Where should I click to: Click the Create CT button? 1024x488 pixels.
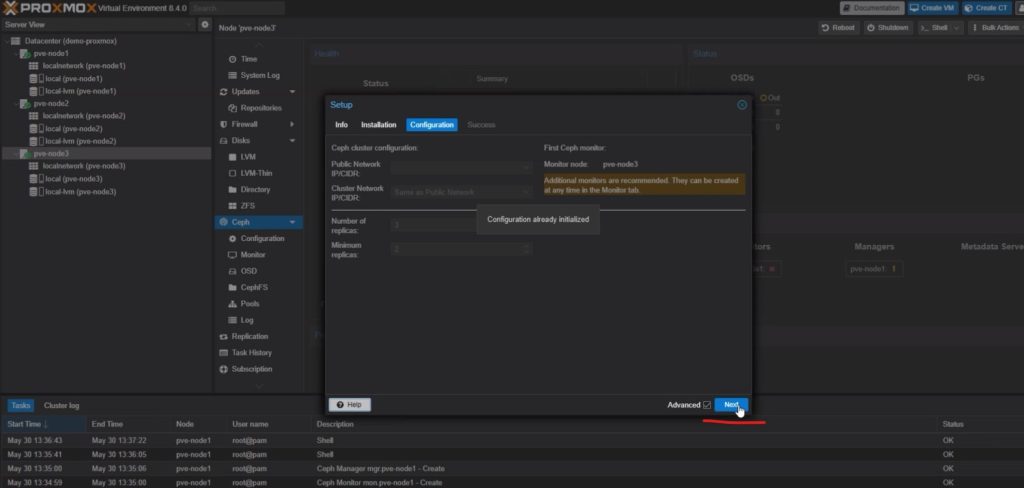pyautogui.click(x=987, y=8)
